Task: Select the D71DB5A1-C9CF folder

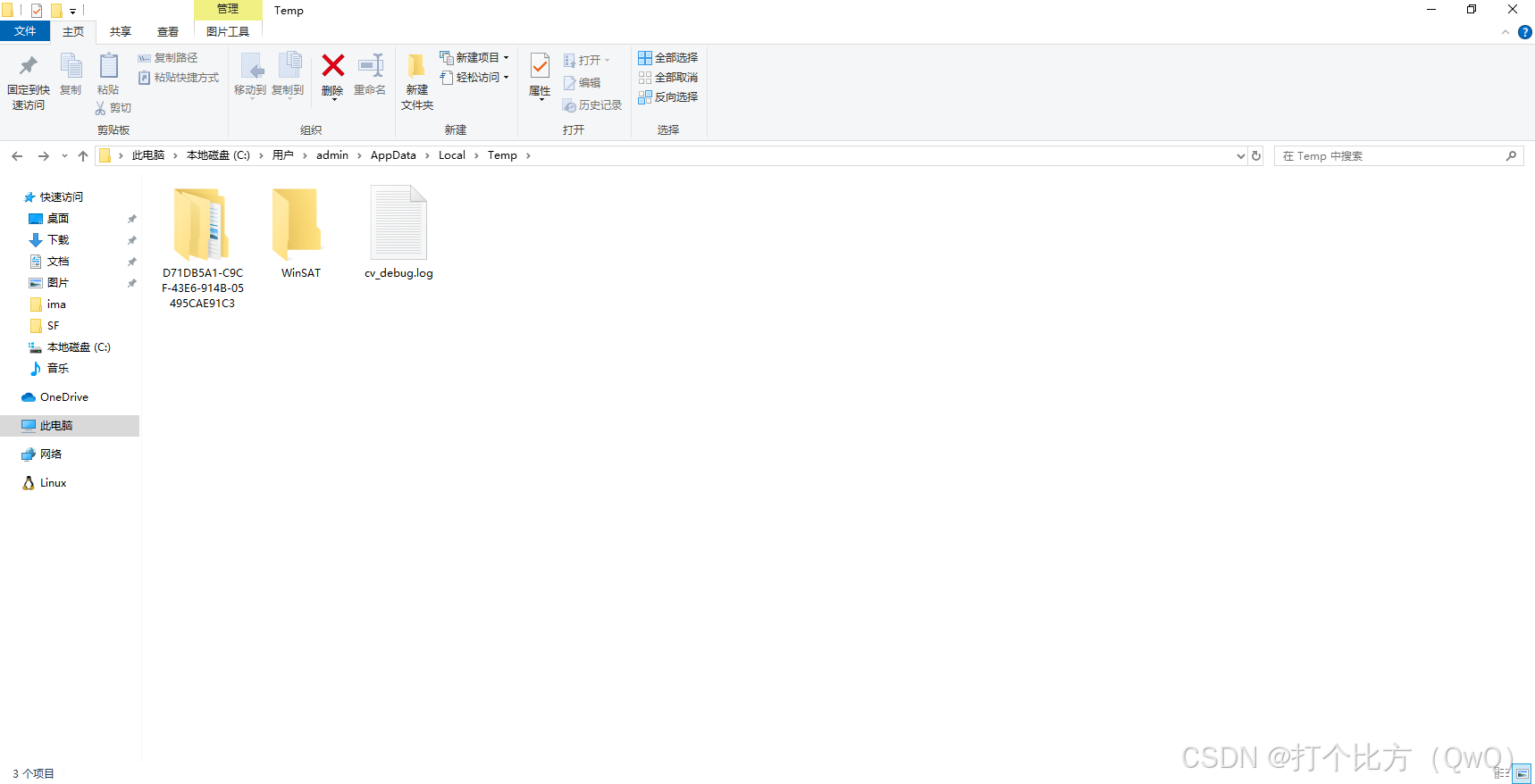Action: 203,248
